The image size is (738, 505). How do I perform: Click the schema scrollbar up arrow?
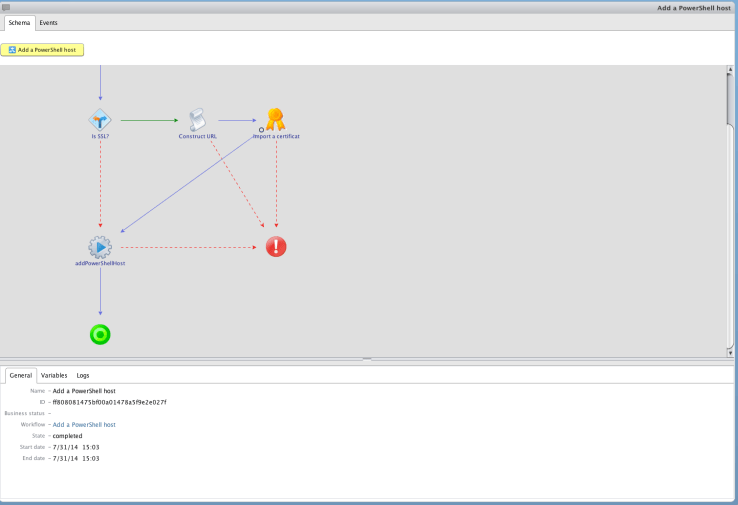(730, 70)
